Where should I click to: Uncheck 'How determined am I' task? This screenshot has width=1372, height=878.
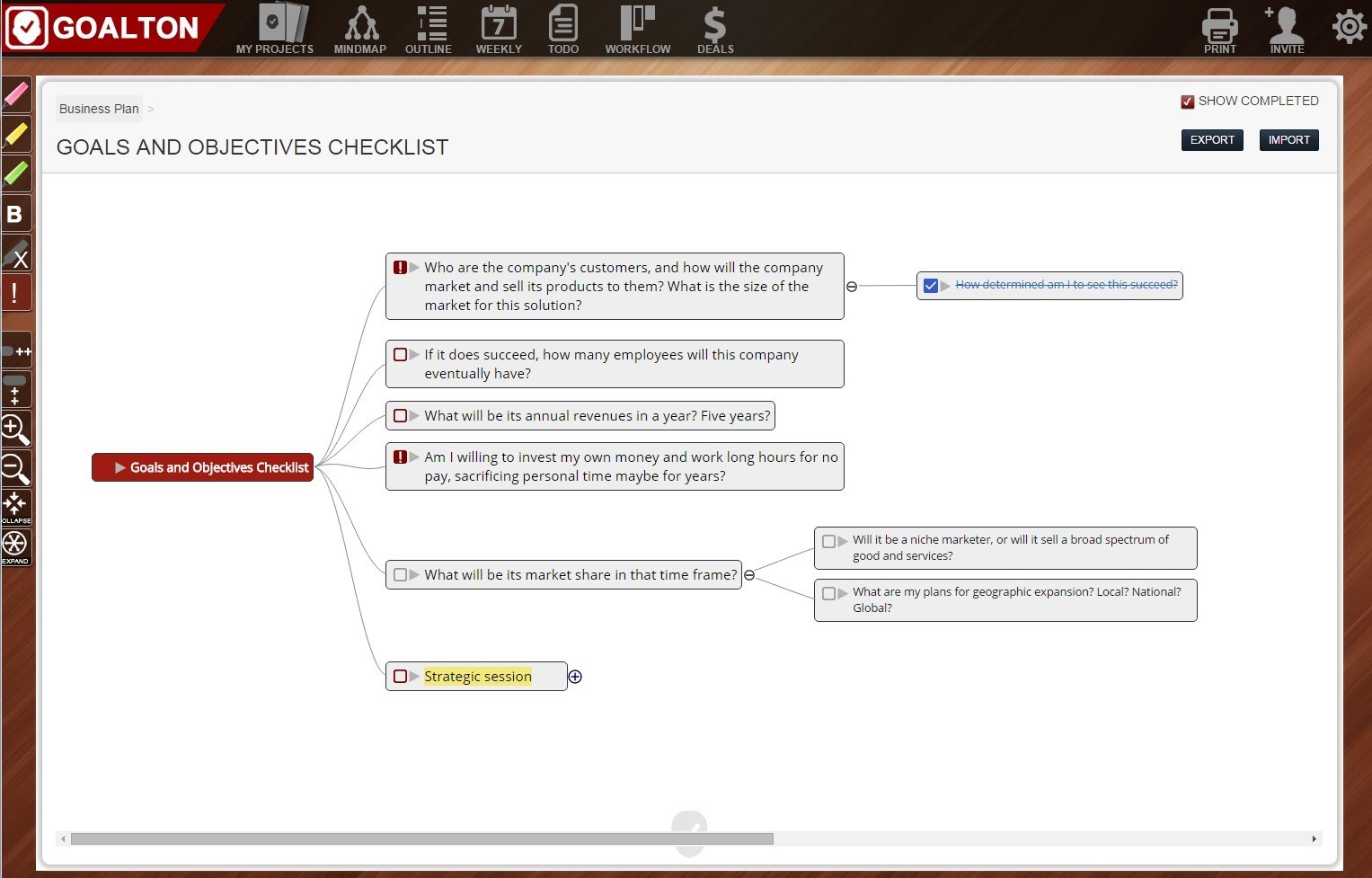931,286
